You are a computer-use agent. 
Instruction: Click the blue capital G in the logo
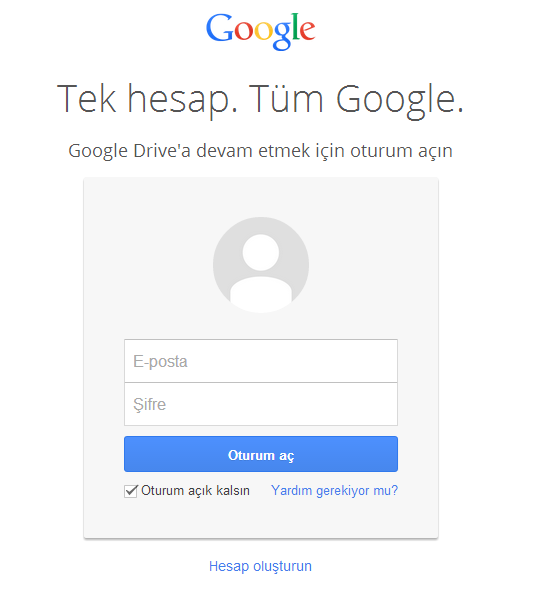(x=220, y=27)
